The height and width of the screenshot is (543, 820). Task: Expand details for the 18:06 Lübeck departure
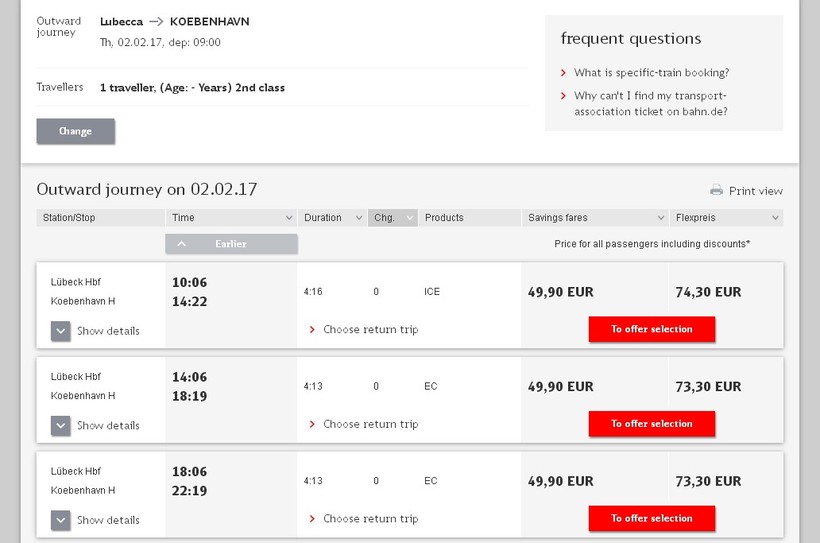[61, 520]
